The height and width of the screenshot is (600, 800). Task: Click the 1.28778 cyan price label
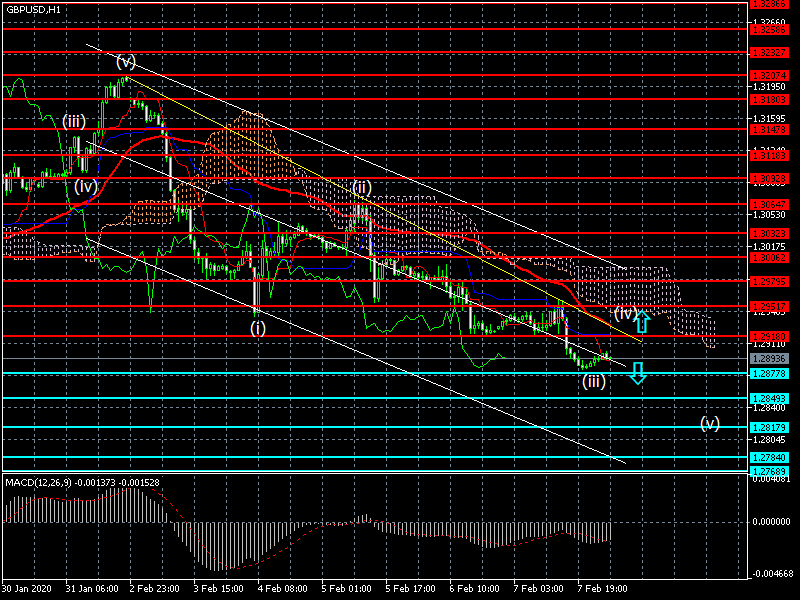(x=769, y=373)
